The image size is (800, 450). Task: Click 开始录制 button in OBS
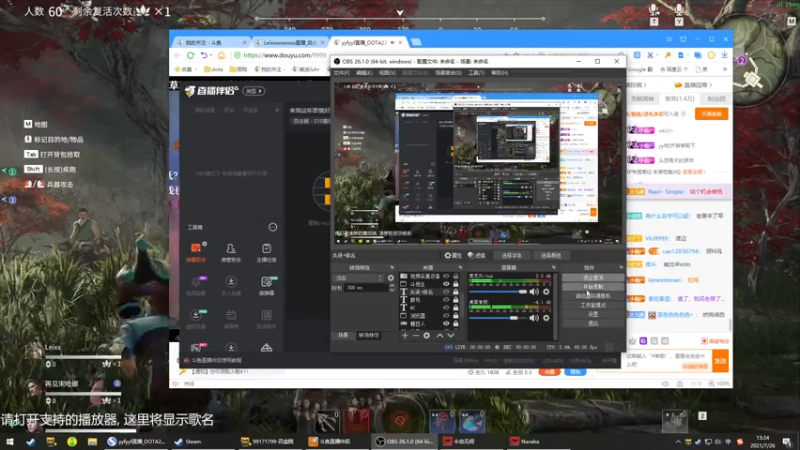point(593,287)
